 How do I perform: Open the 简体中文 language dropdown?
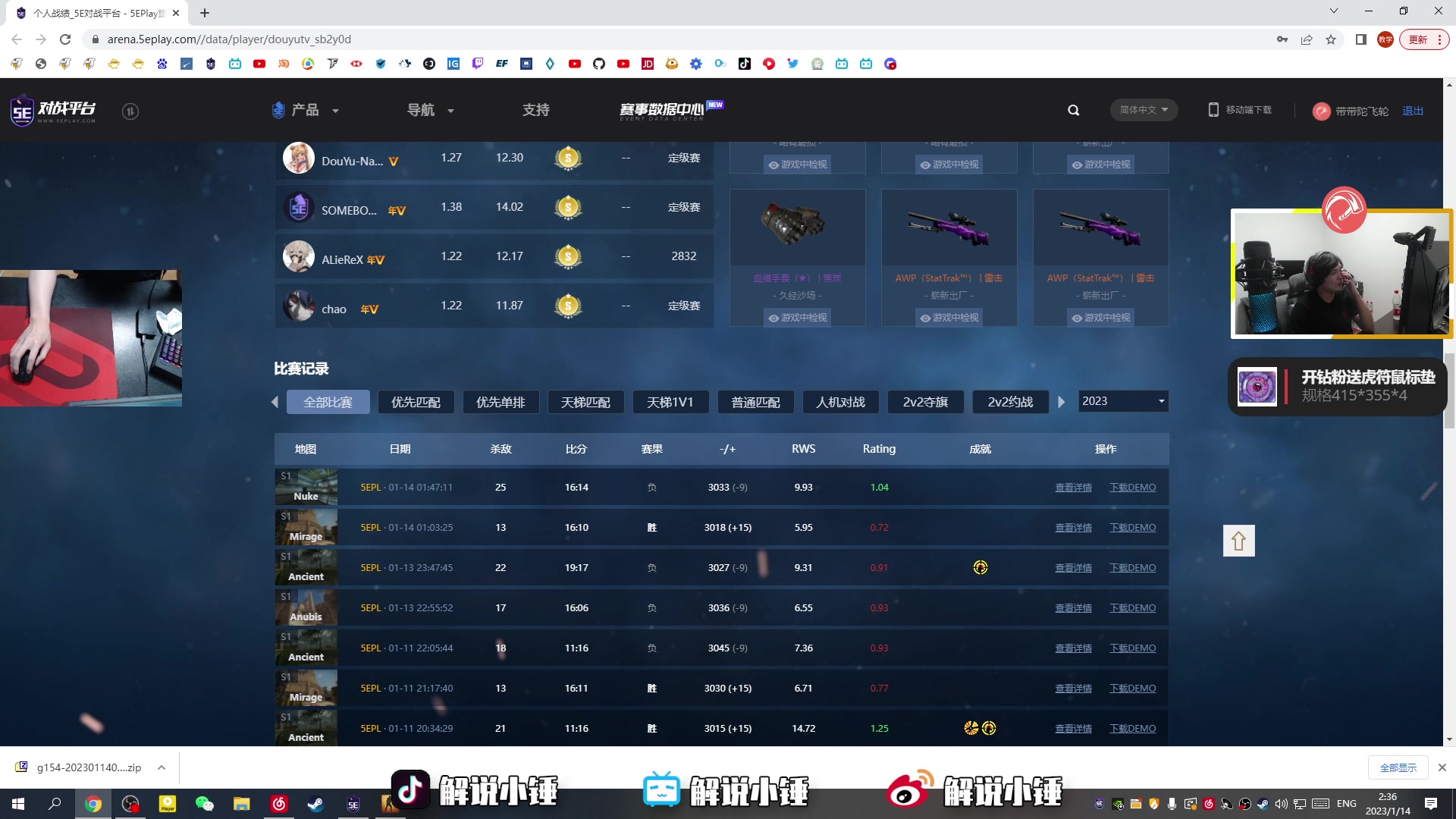(1143, 110)
